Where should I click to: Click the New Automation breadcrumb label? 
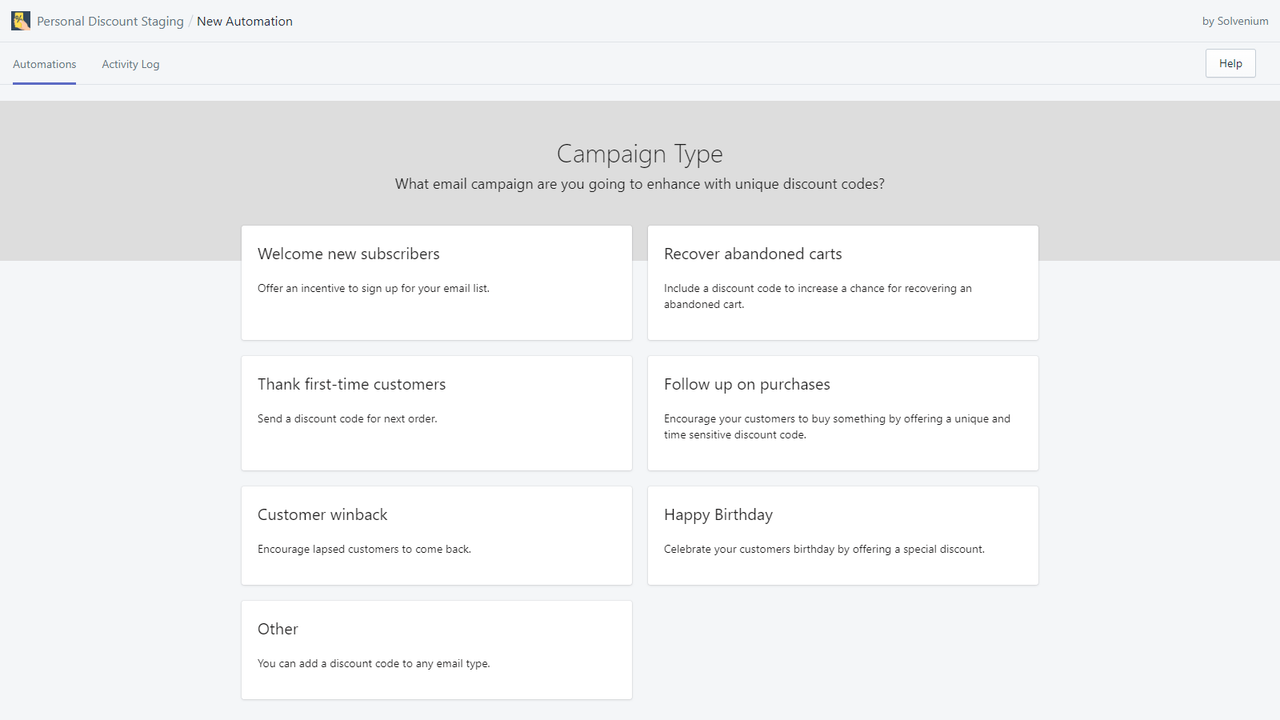pos(244,20)
